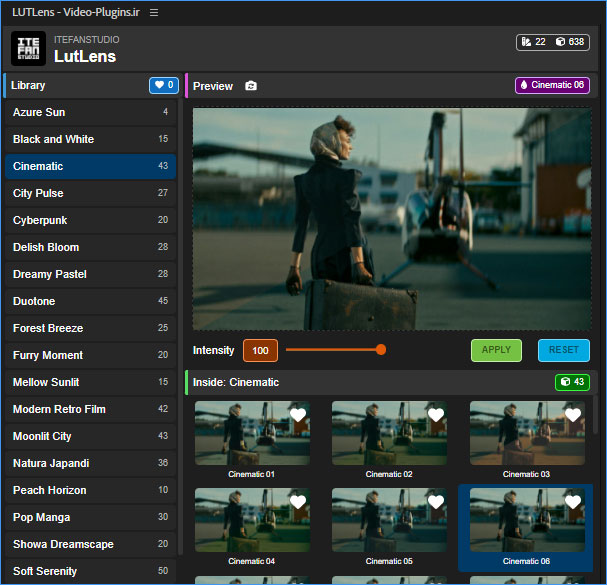Screen dimensions: 607x585
Task: Choose the Peach Horizon category
Action: (x=91, y=491)
